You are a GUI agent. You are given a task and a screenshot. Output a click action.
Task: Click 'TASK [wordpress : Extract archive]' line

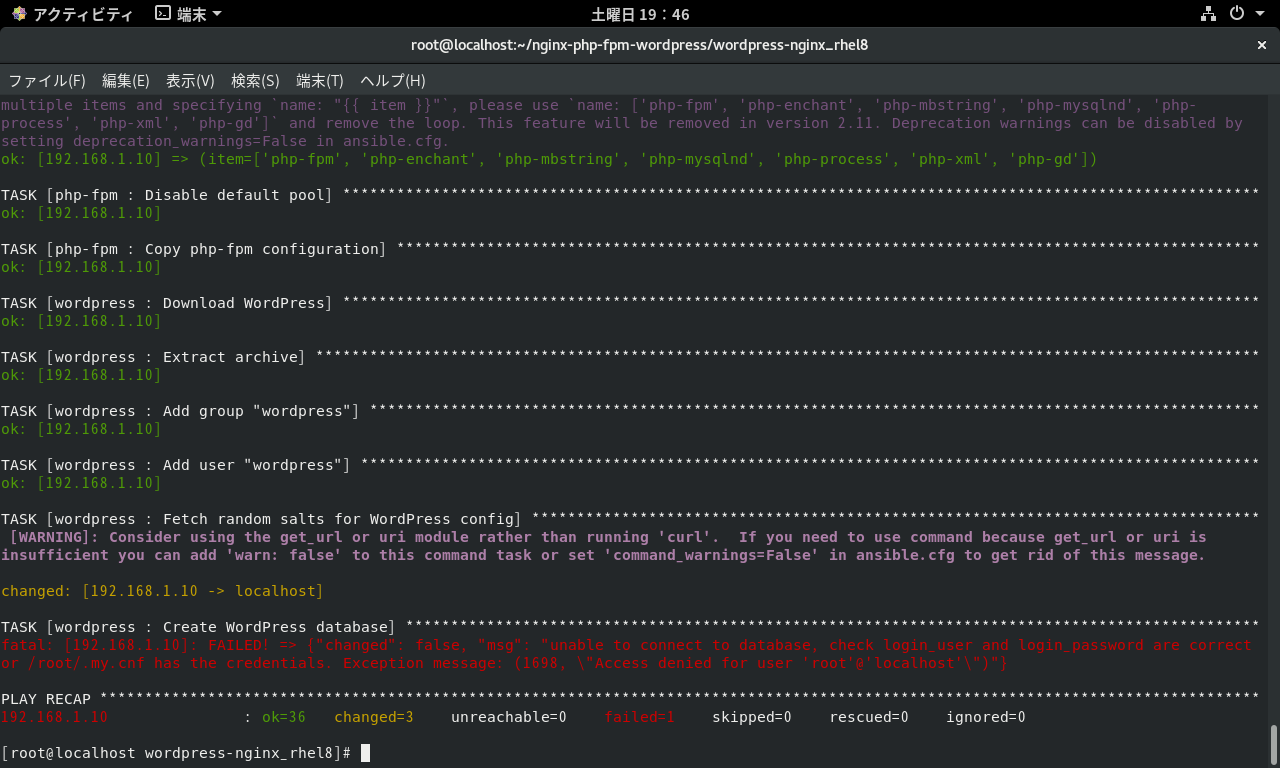630,357
